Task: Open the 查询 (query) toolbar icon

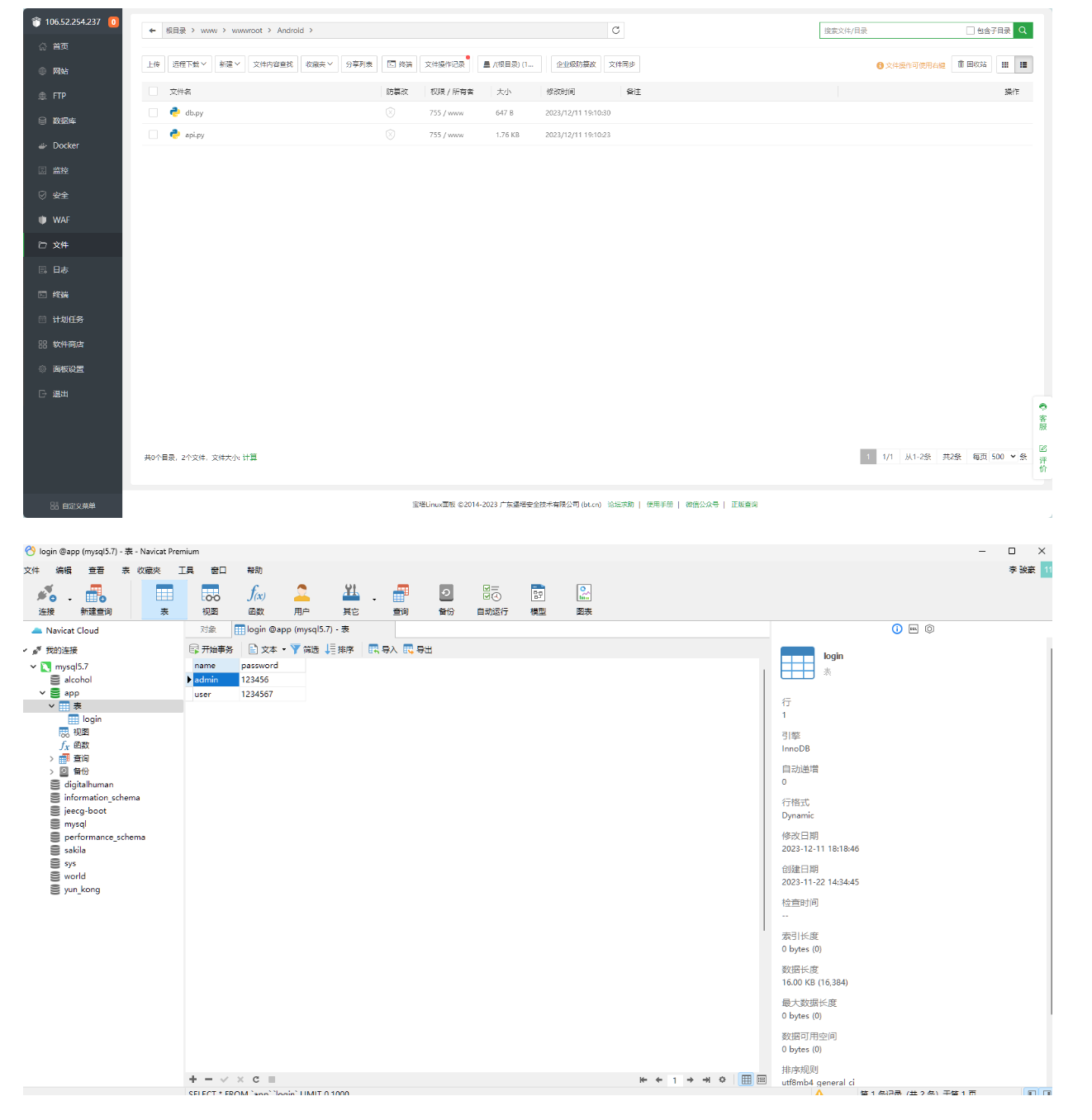Action: [401, 599]
